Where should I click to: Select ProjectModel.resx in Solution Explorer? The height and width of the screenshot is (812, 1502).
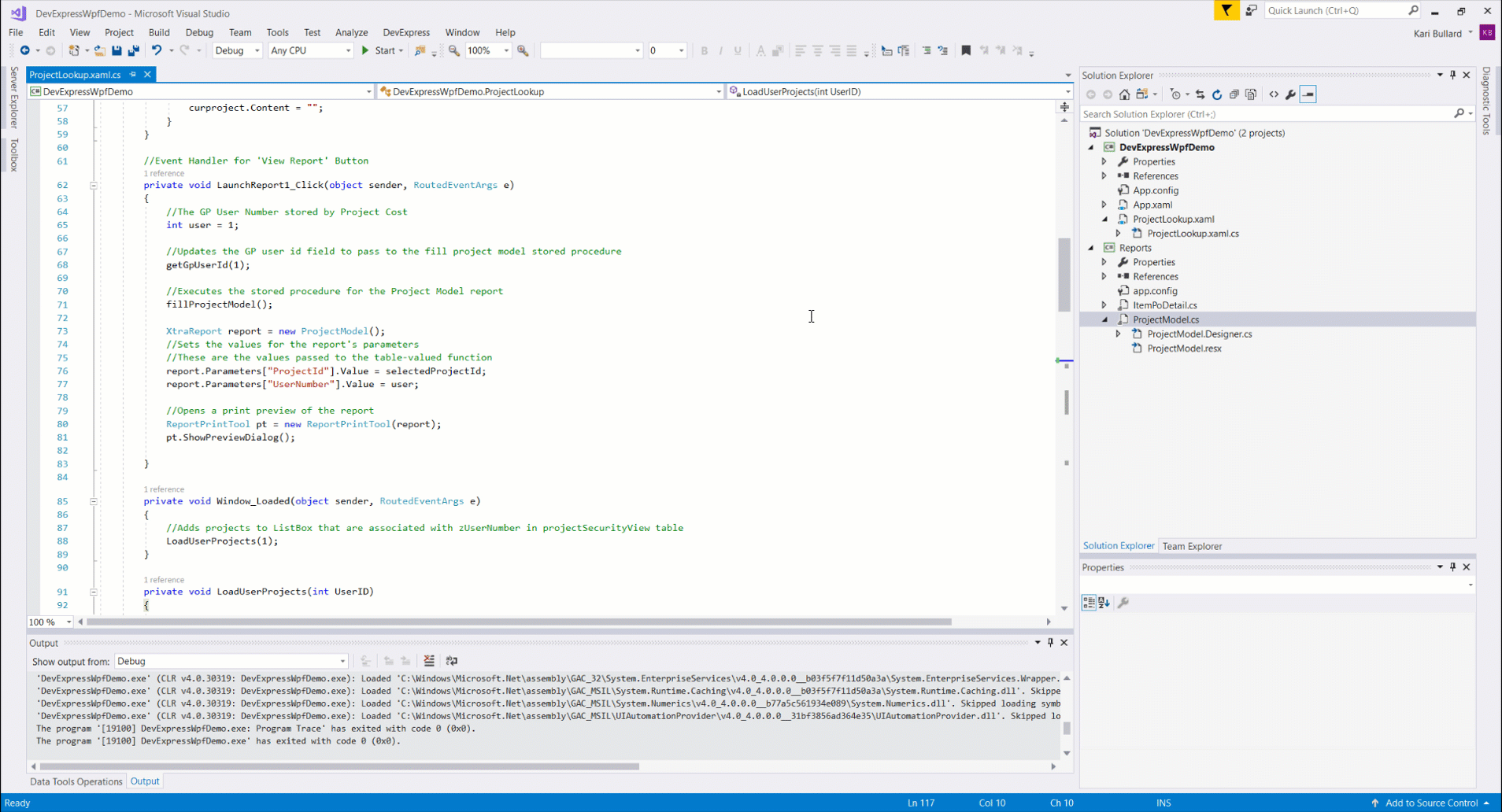point(1184,349)
